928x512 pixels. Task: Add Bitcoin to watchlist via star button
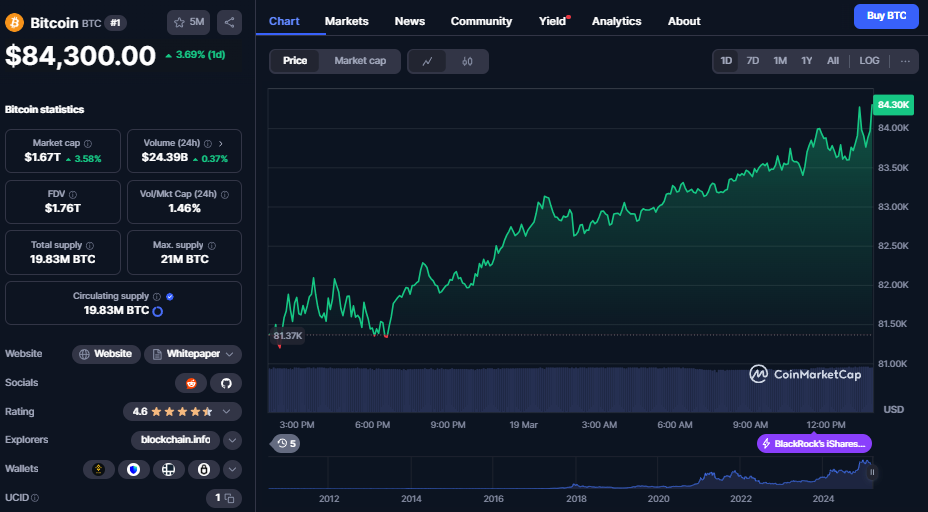[x=189, y=22]
